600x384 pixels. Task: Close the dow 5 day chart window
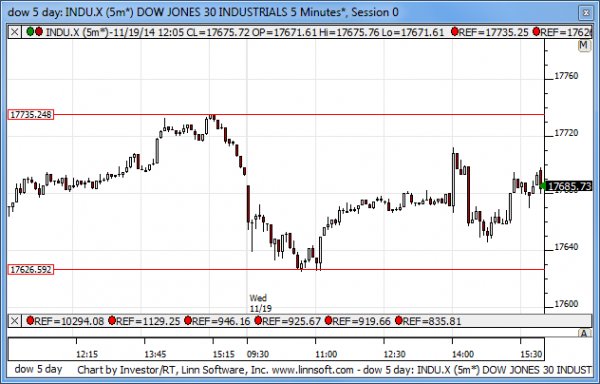coord(586,13)
